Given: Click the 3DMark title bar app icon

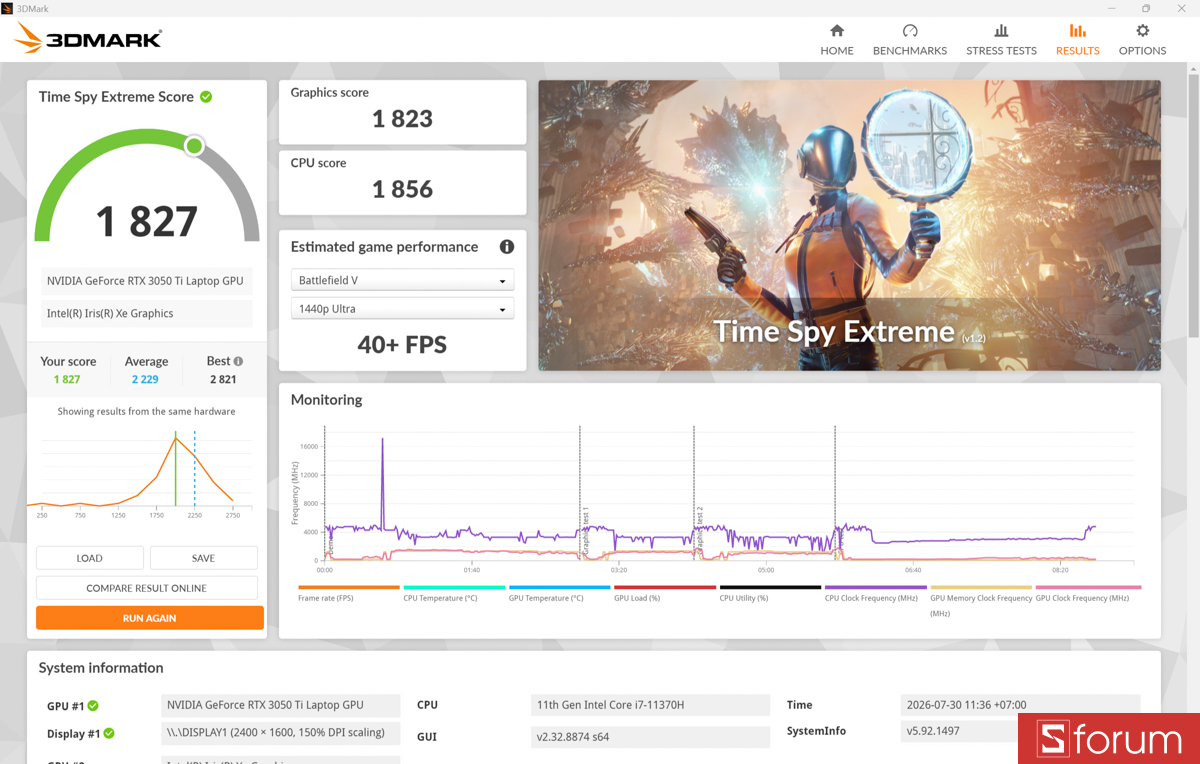Looking at the screenshot, I should tap(8, 8).
